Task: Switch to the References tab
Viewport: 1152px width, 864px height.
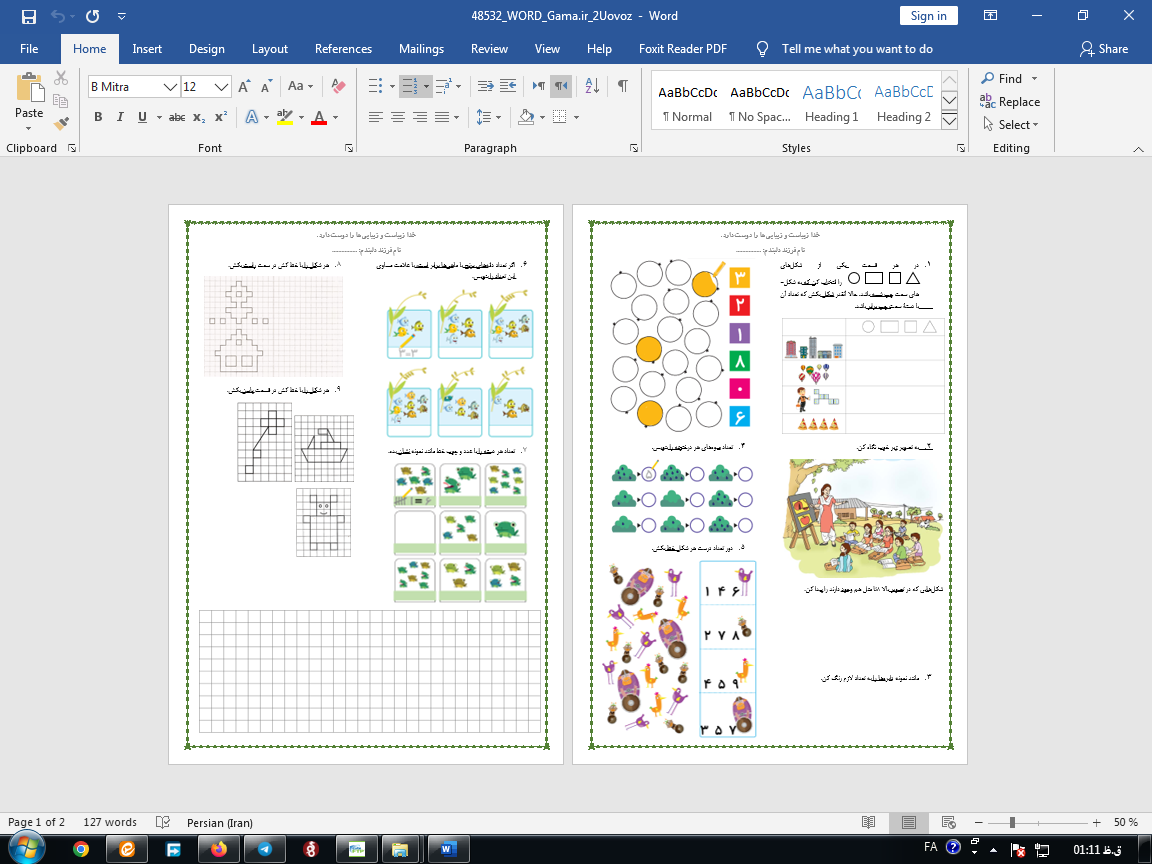Action: [345, 49]
